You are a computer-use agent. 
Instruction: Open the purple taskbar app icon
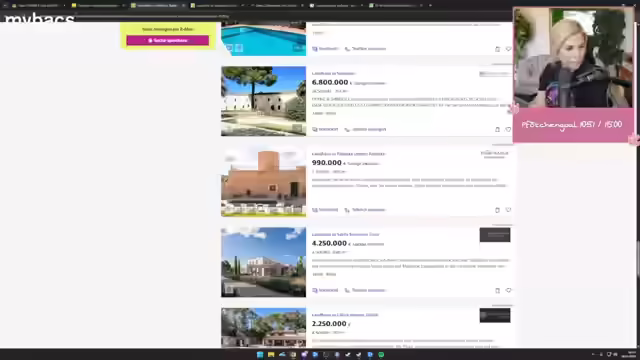(304, 355)
